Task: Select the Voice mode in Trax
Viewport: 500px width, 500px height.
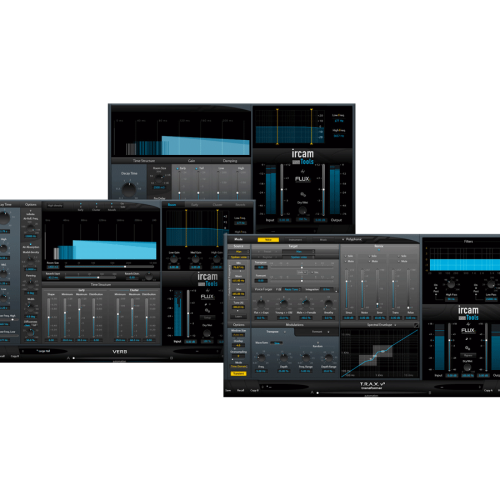Action: (268, 240)
